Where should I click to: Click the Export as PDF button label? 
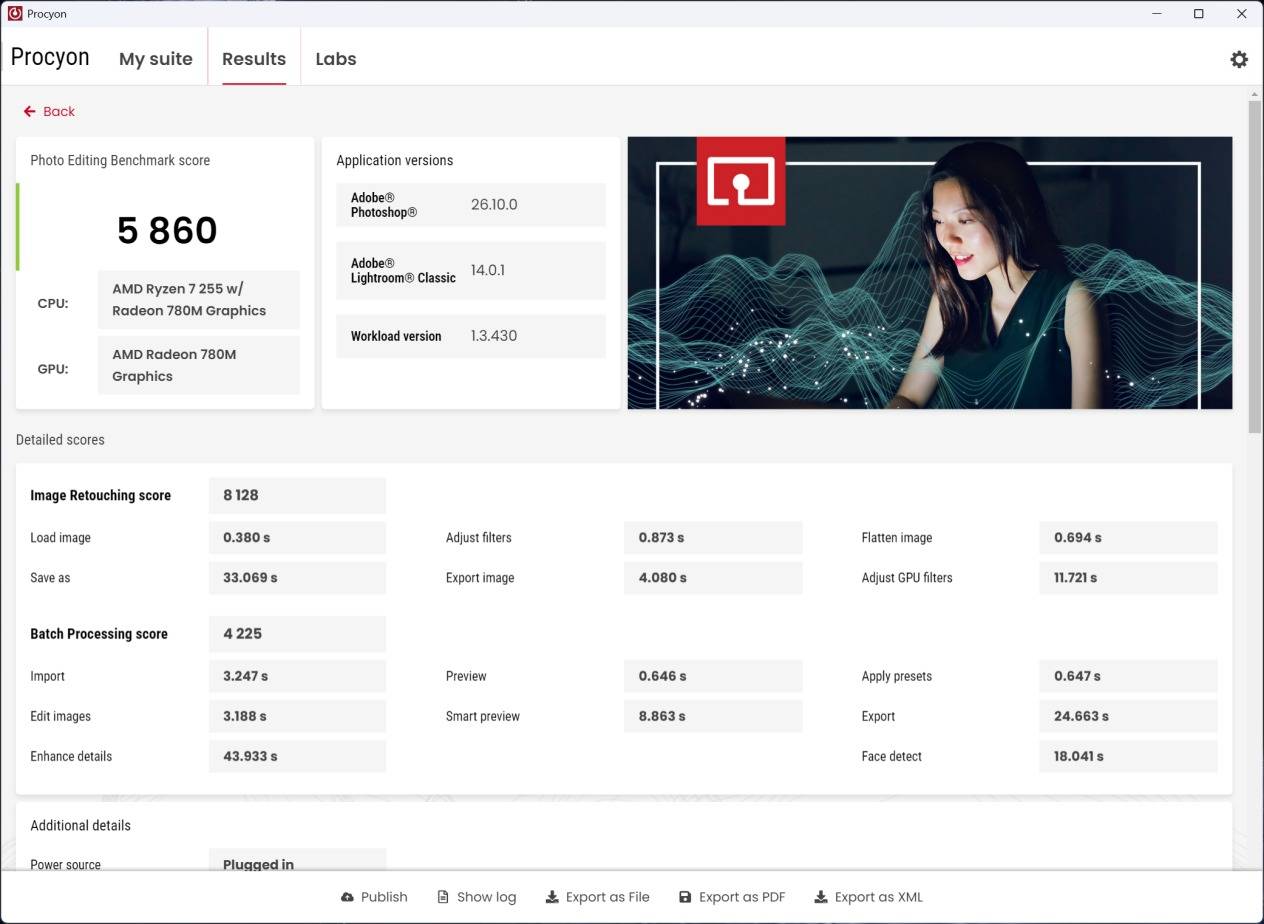[x=741, y=897]
